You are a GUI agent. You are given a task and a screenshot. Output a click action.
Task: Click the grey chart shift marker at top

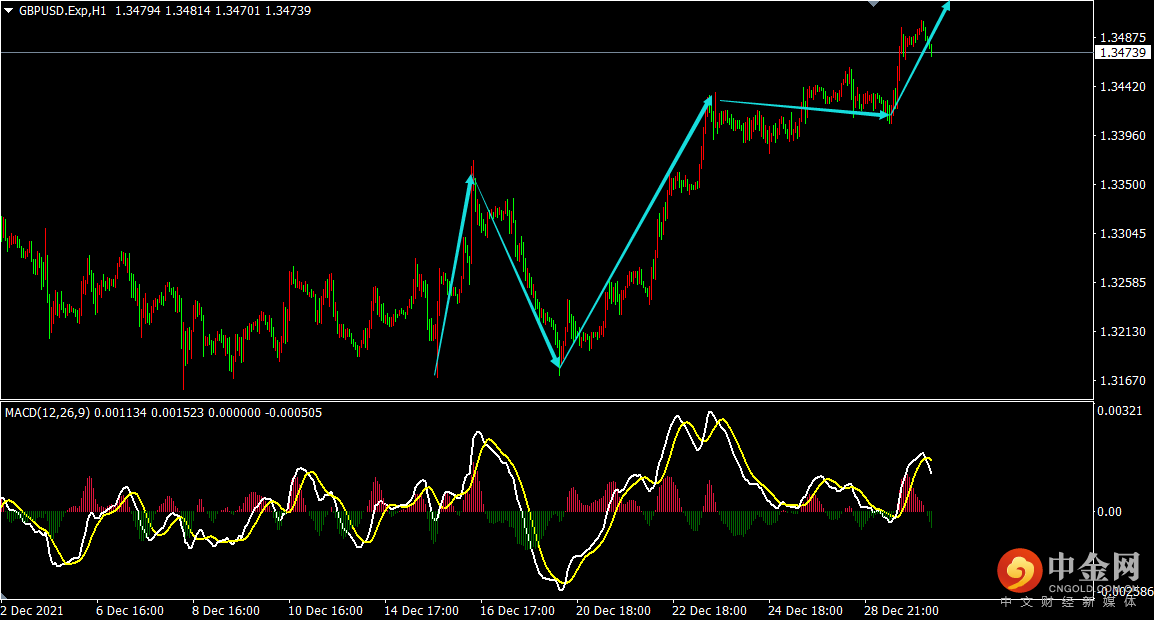click(x=874, y=4)
